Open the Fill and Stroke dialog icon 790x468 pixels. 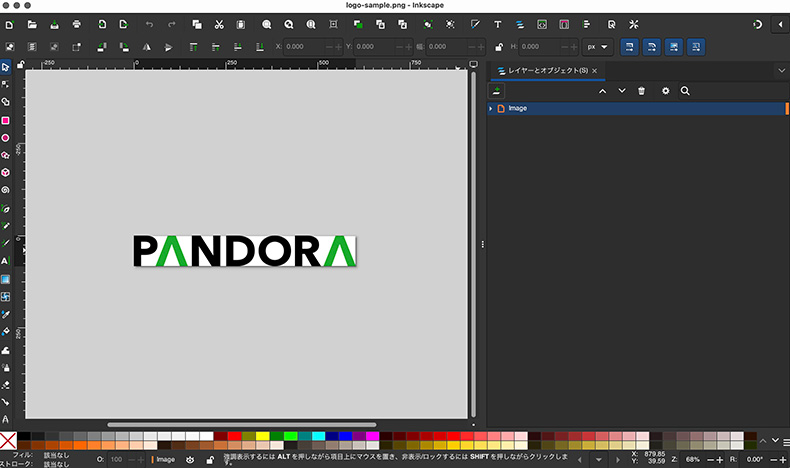(475, 25)
